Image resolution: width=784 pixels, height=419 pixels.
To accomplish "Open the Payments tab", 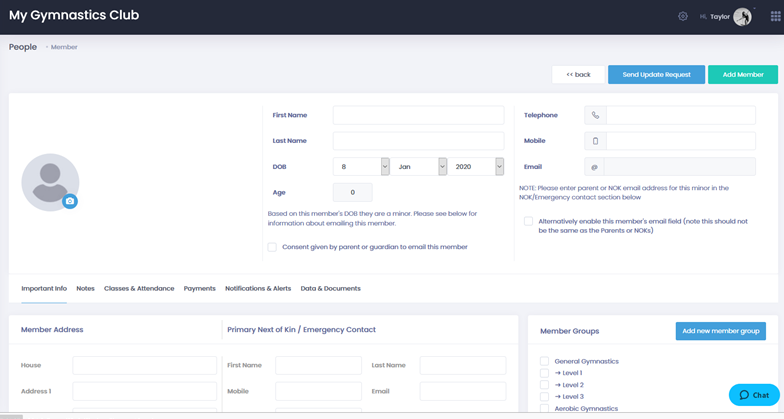I will coord(199,289).
